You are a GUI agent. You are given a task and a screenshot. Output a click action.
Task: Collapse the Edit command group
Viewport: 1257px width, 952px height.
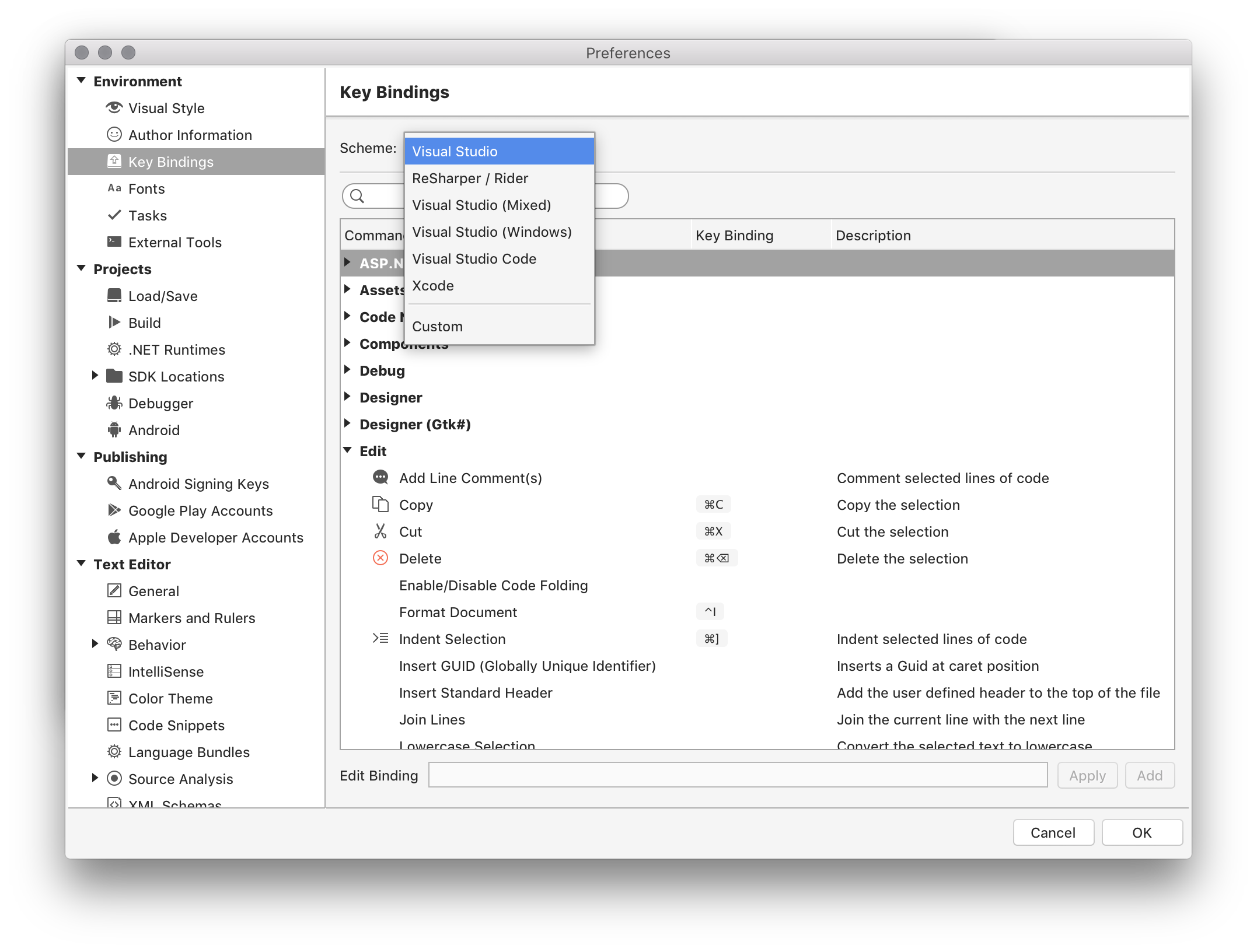tap(348, 450)
